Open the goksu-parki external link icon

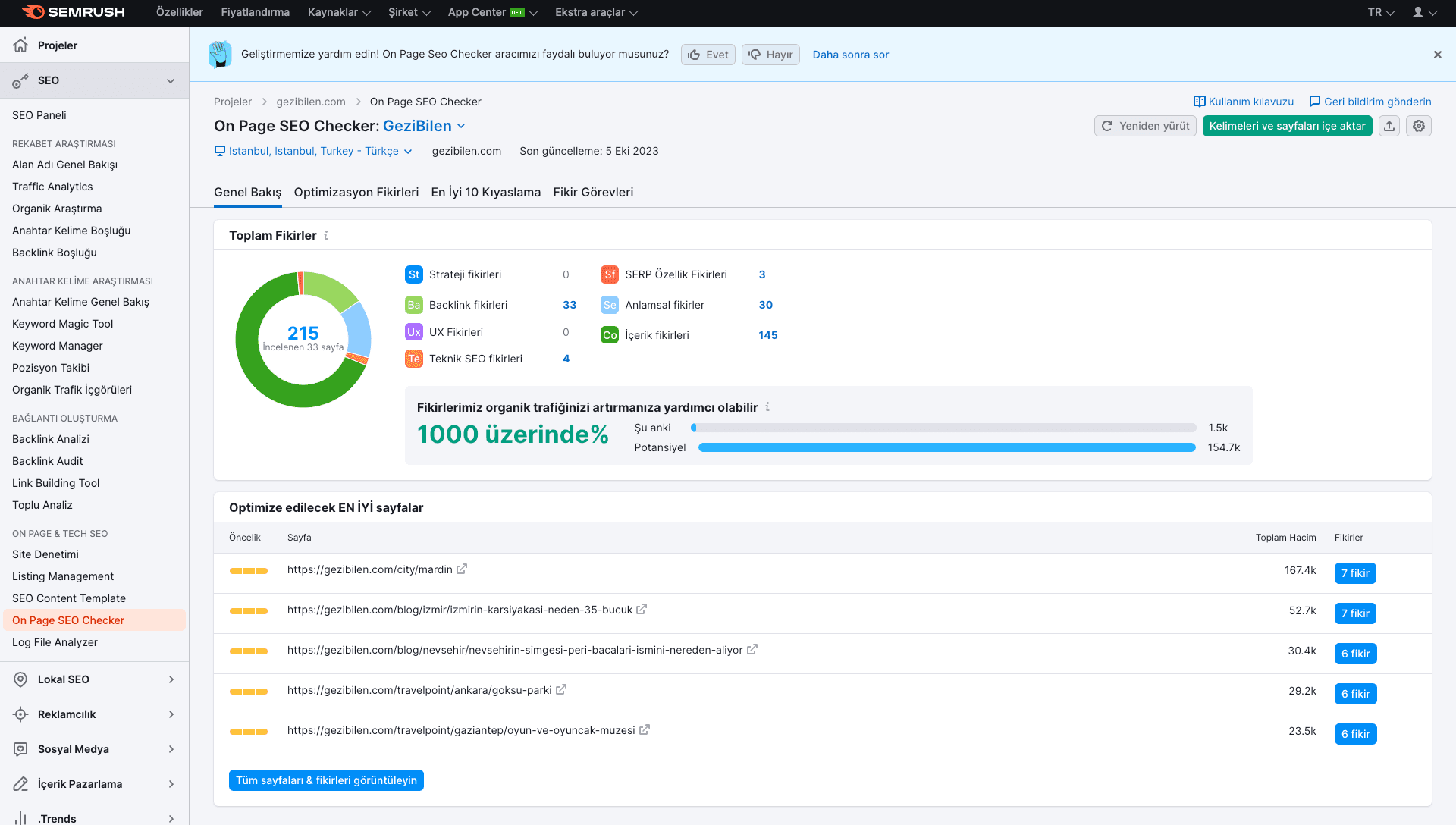click(x=561, y=689)
